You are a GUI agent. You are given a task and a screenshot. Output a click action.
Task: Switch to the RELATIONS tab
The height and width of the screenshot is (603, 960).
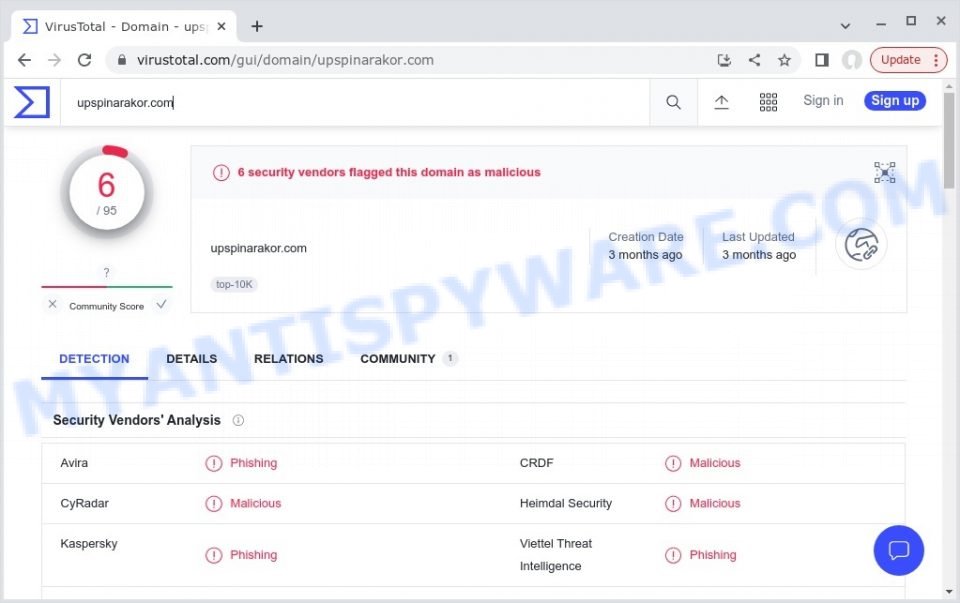coord(288,359)
